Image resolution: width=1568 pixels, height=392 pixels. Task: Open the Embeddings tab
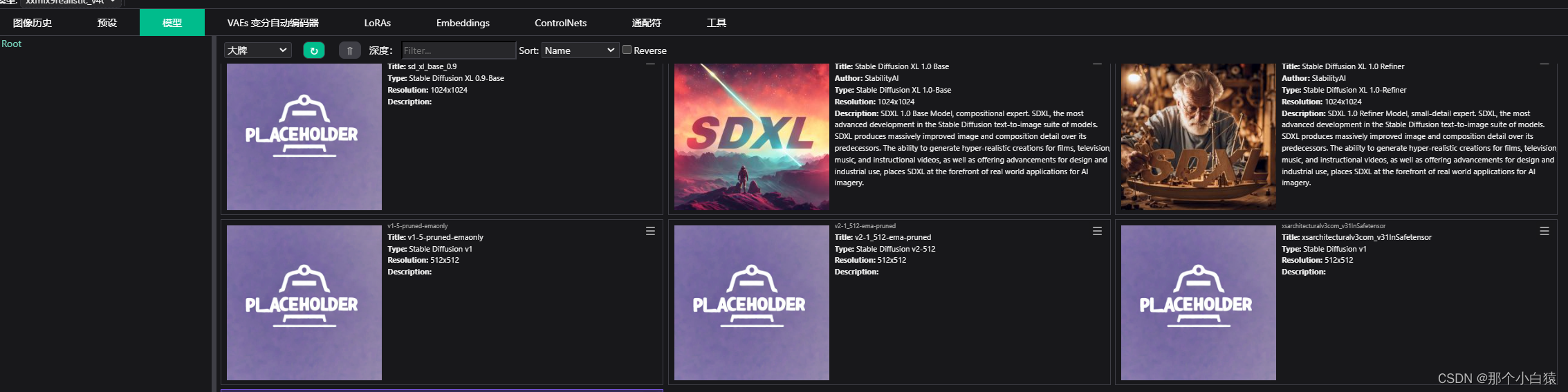coord(463,23)
